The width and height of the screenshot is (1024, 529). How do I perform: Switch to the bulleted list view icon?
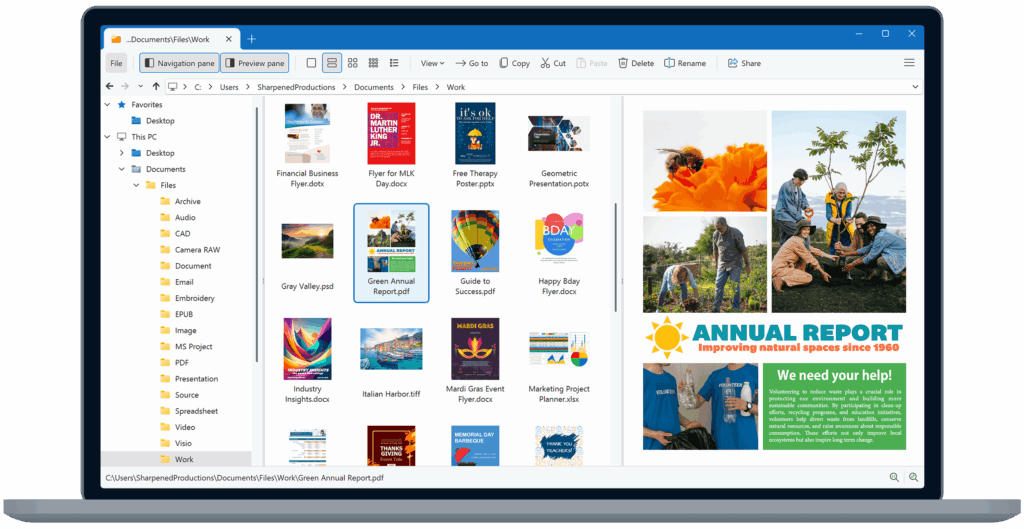(x=394, y=63)
